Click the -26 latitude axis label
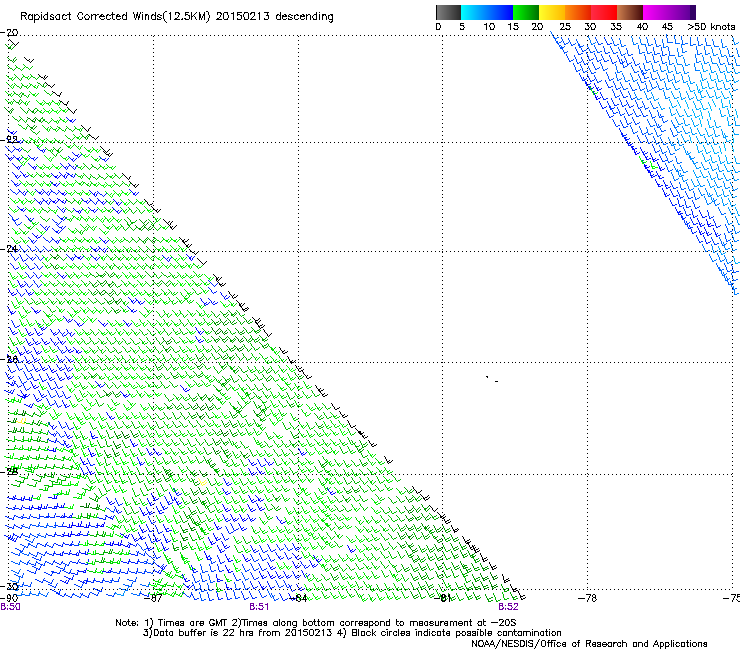 pyautogui.click(x=10, y=359)
